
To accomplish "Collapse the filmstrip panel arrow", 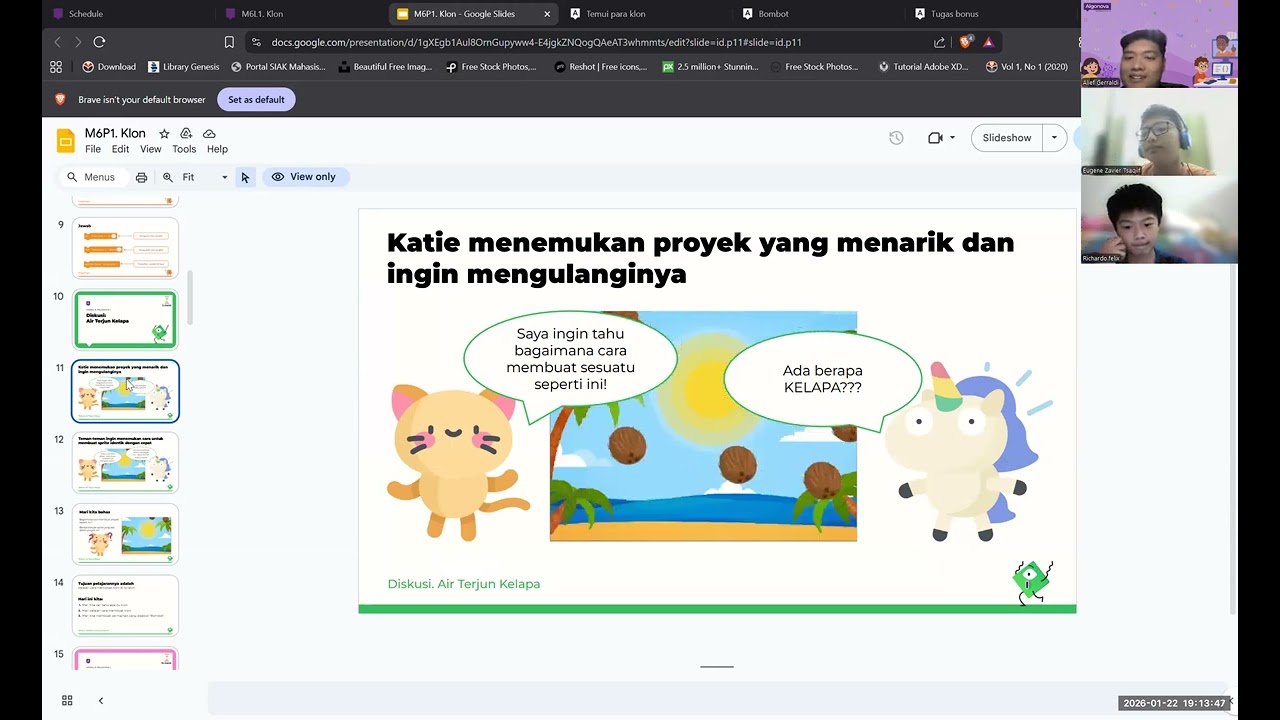I will [100, 700].
